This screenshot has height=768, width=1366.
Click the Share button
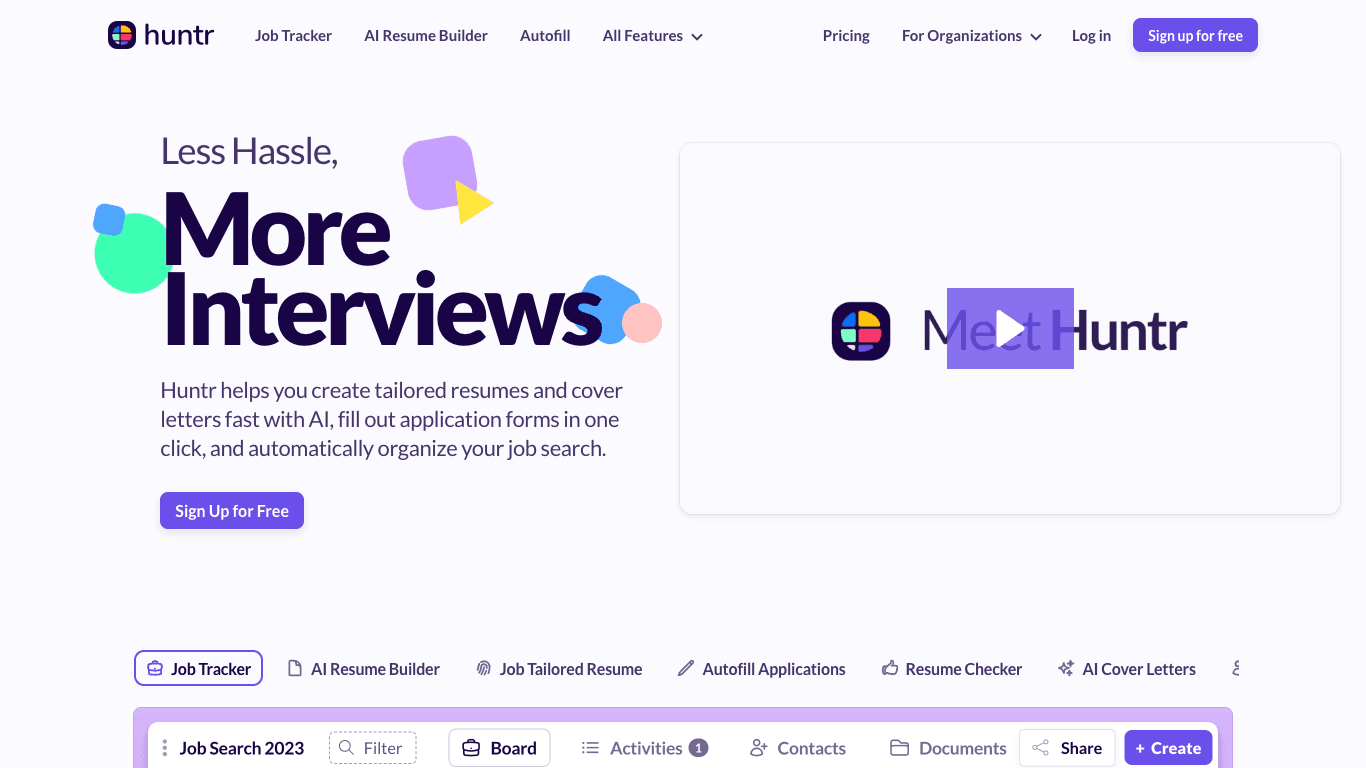coord(1067,748)
